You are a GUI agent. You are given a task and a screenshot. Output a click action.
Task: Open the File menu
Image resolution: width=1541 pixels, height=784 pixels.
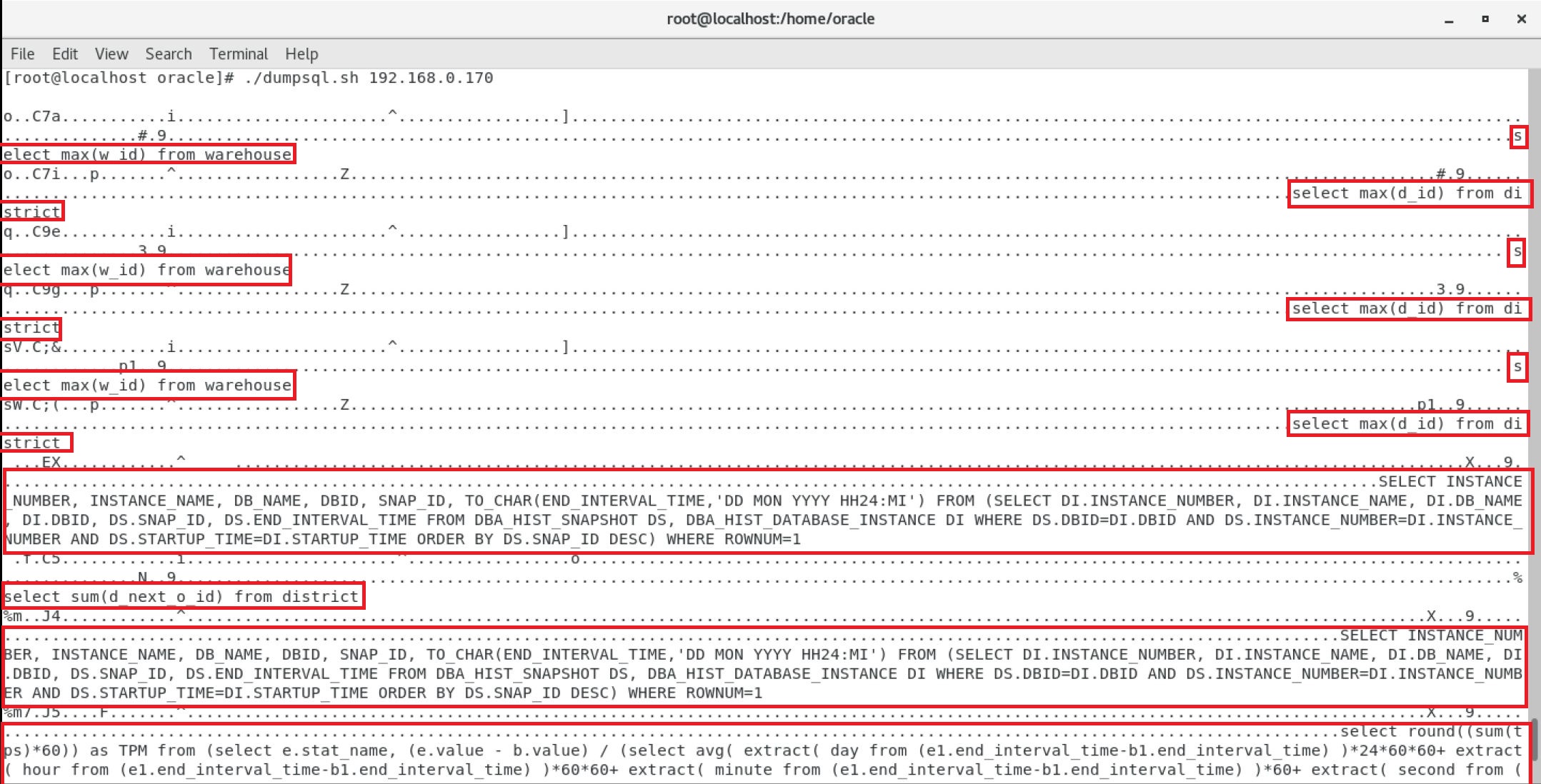(22, 54)
